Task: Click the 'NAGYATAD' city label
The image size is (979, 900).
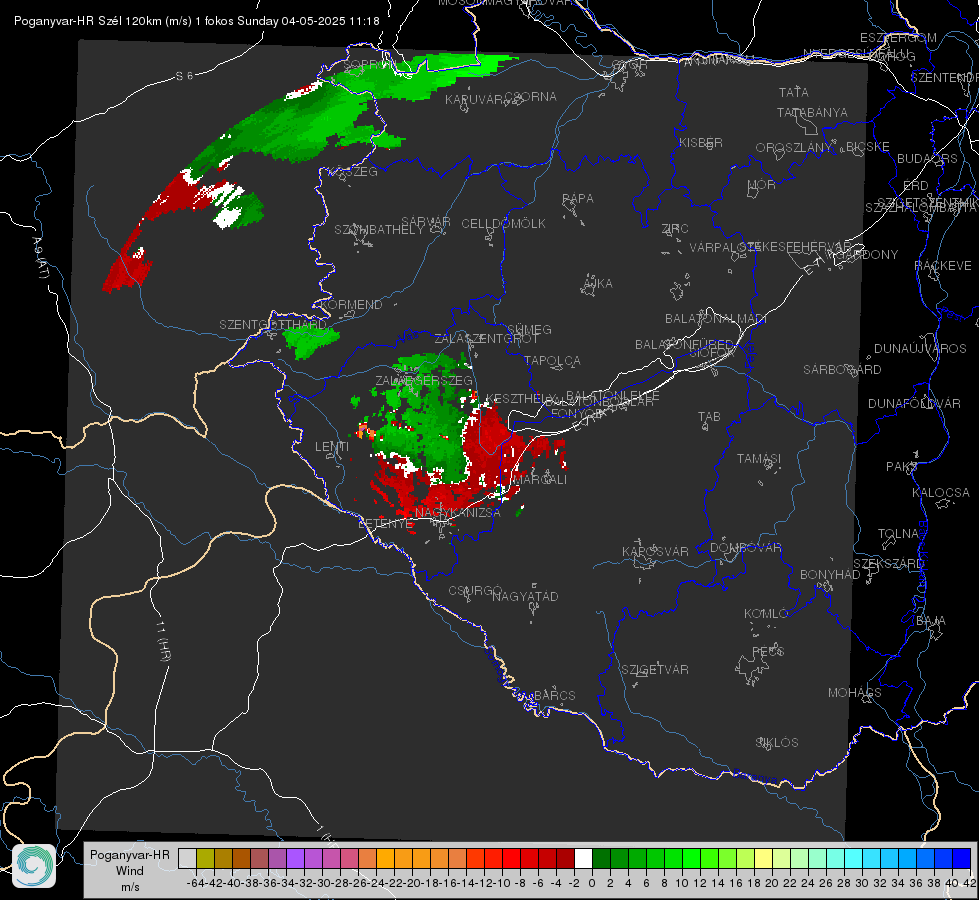Action: coord(525,596)
